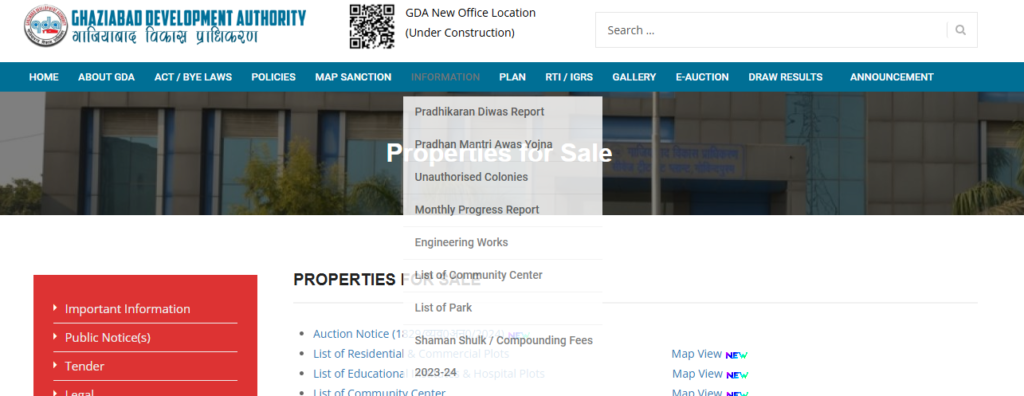Go to the HOME menu item

(44, 77)
